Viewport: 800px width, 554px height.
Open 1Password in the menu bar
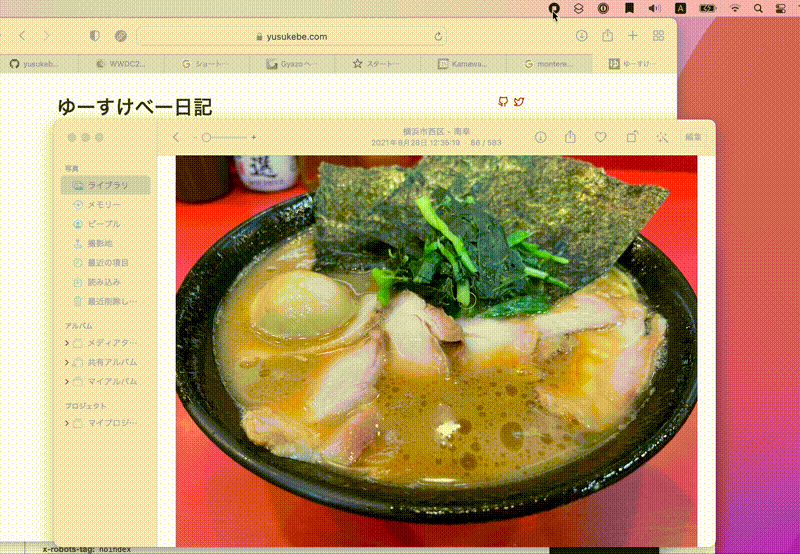[603, 8]
